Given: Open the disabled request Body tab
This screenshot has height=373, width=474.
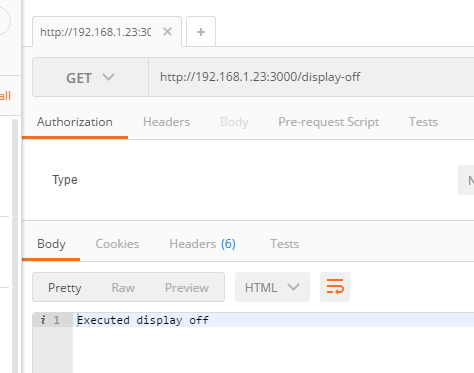Looking at the screenshot, I should click(x=234, y=122).
